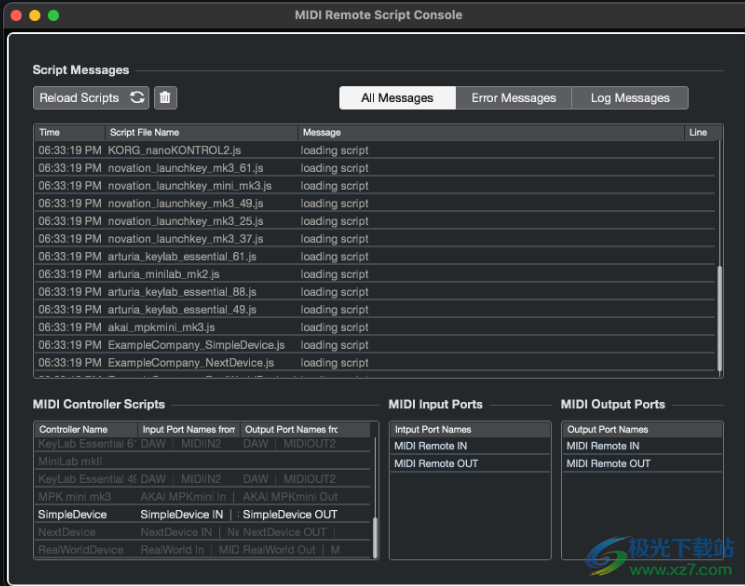Close the MIDI Remote Script Console window
The height and width of the screenshot is (586, 745).
(x=16, y=15)
